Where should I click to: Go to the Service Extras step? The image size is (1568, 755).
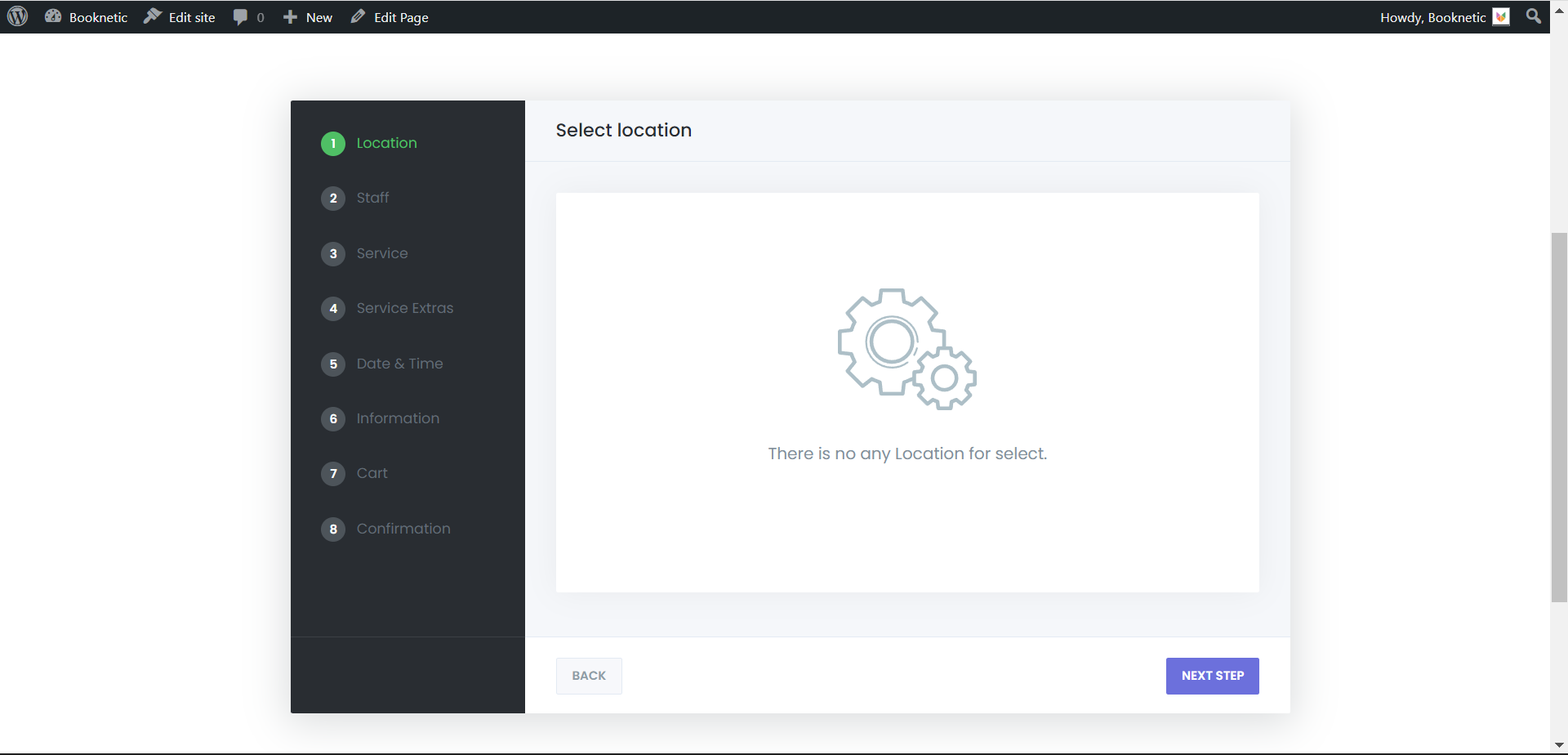pyautogui.click(x=405, y=308)
